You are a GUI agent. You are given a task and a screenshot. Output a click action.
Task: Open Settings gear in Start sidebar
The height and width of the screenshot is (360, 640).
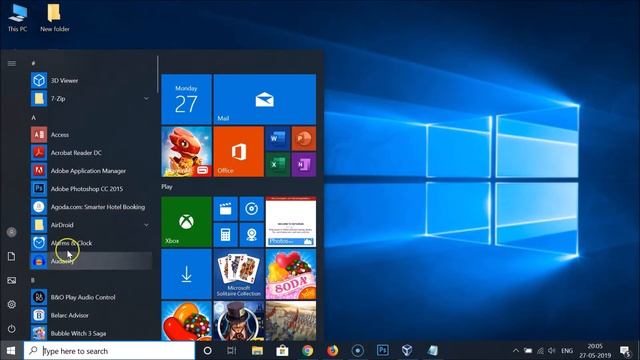12,304
